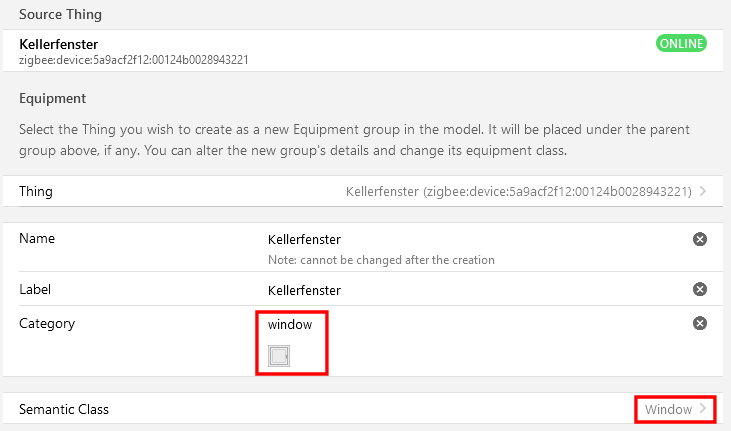Select the Window semantic class value
This screenshot has height=431, width=731.
tap(668, 410)
